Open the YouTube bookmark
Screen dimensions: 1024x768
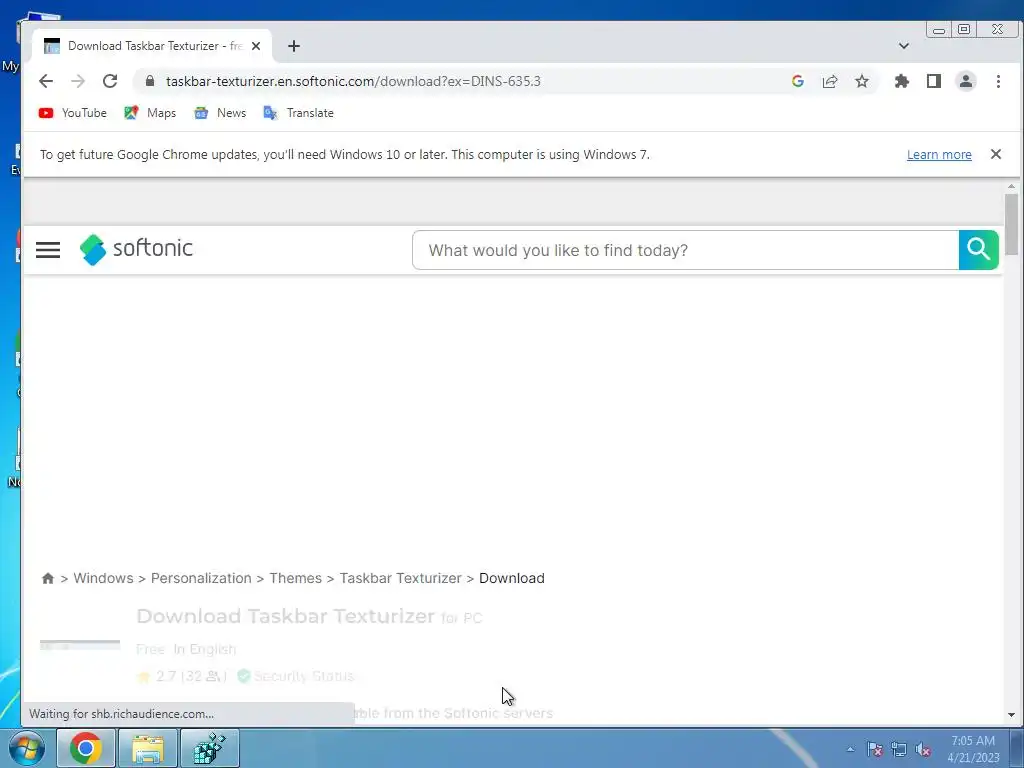(x=72, y=113)
